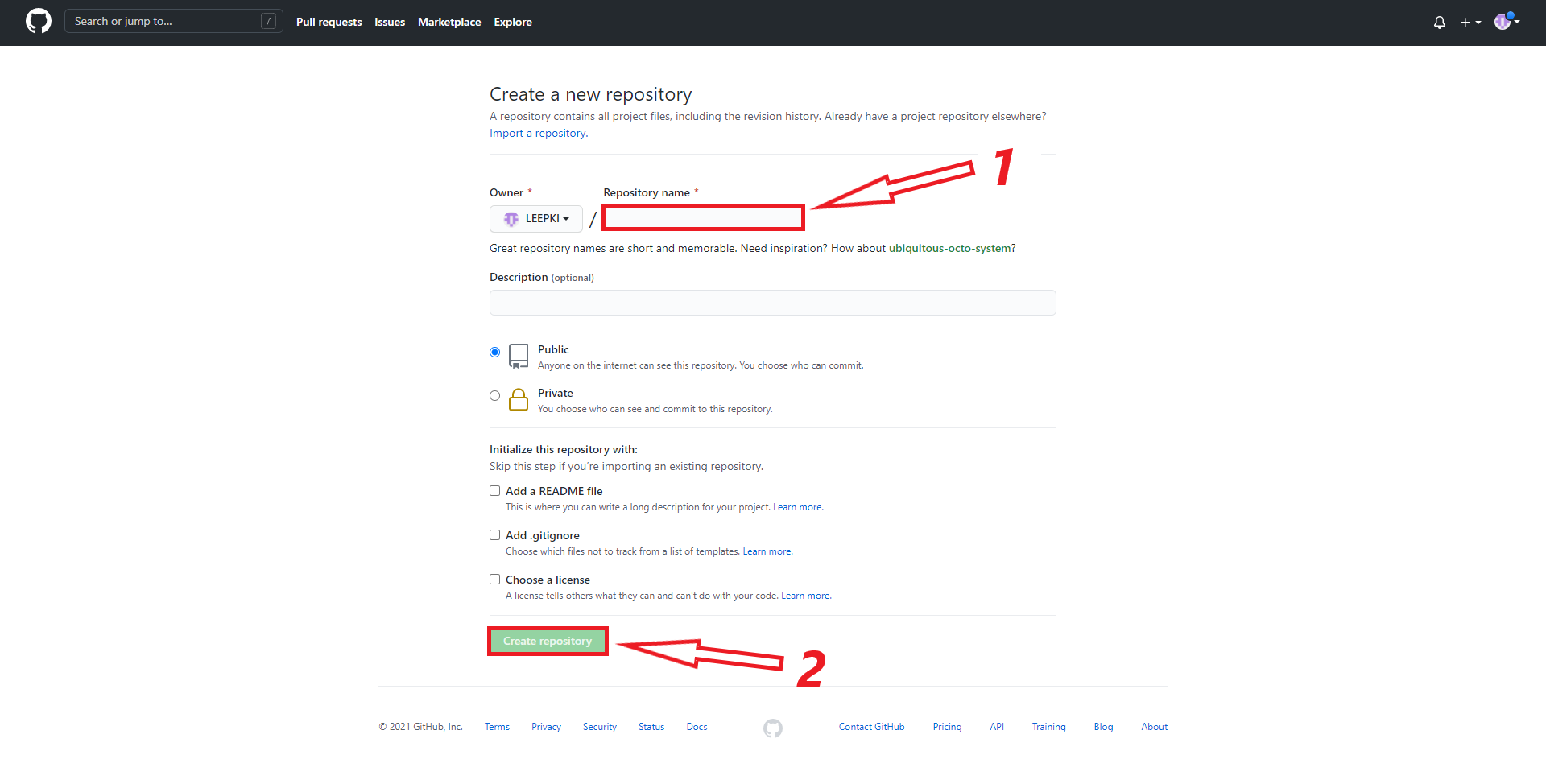Screen dimensions: 1546x784
Task: Open the Docs footer link
Action: click(697, 728)
